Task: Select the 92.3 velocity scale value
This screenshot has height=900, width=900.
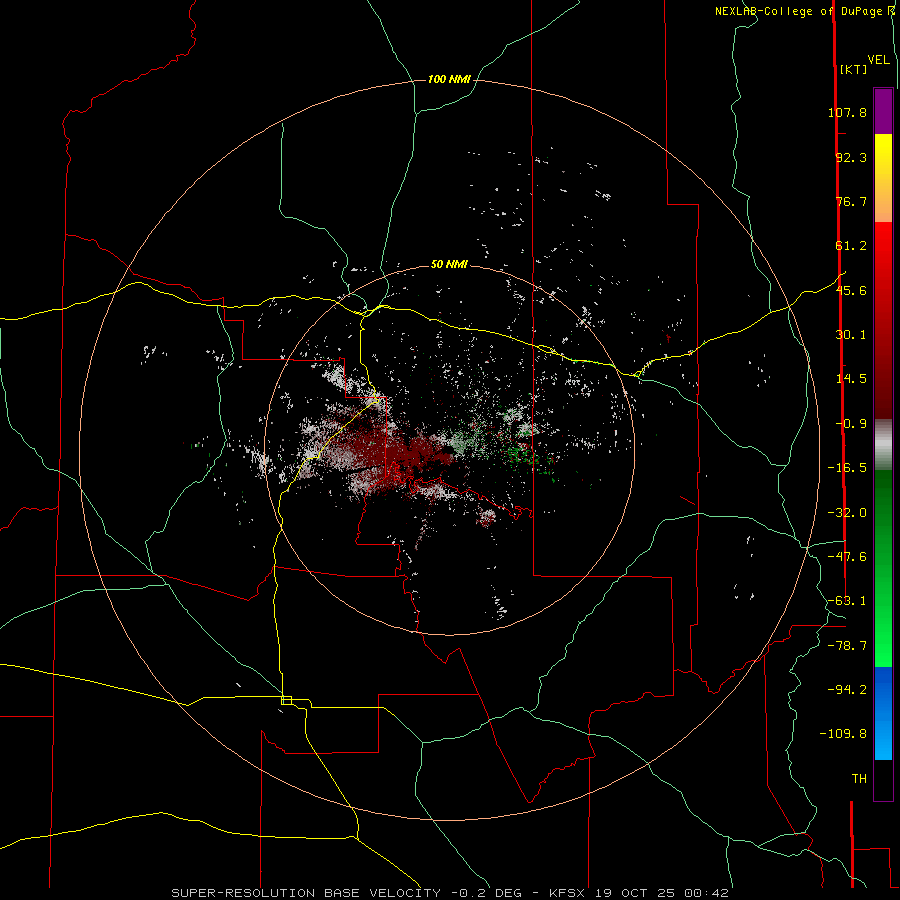Action: click(851, 157)
